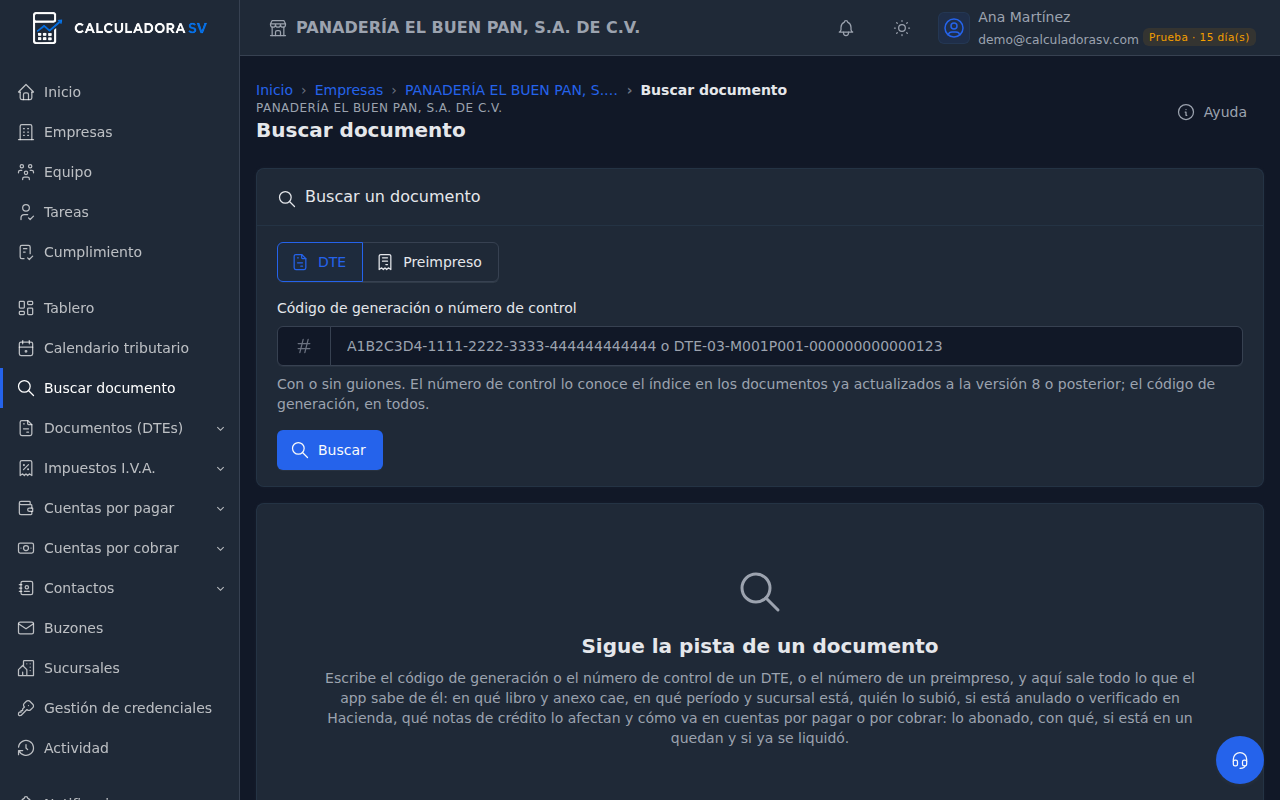Screen dimensions: 1280x800
Task: Open the user profile avatar icon
Action: (x=954, y=28)
